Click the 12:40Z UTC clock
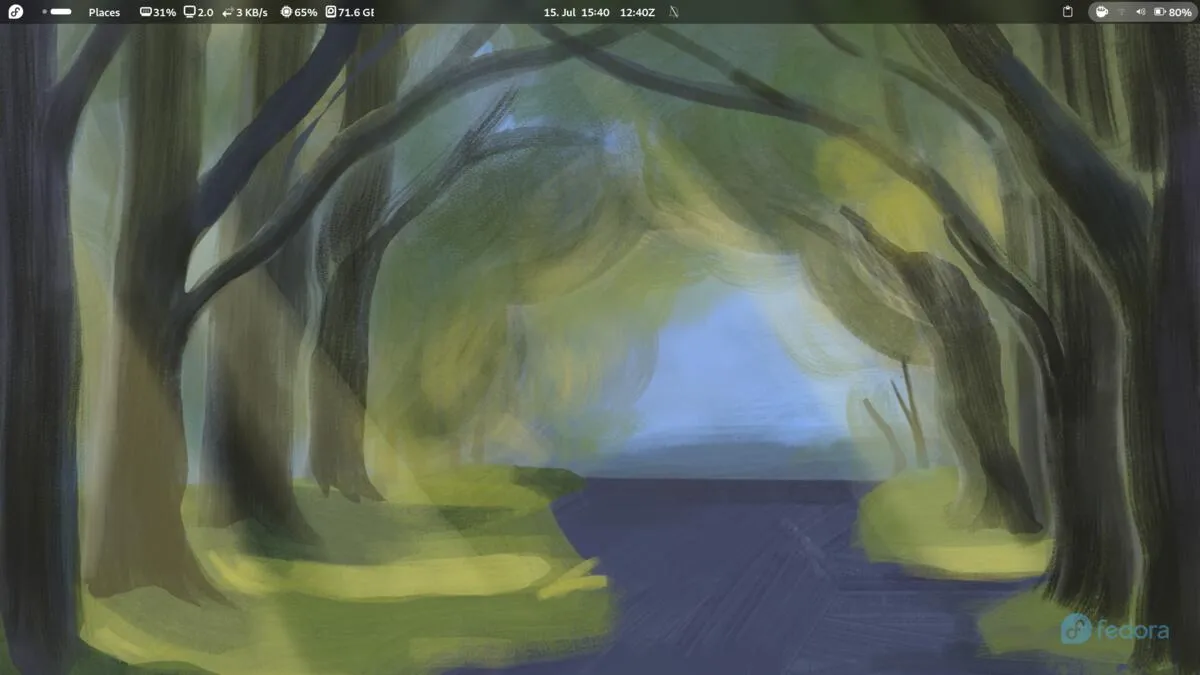This screenshot has height=675, width=1200. click(x=637, y=12)
